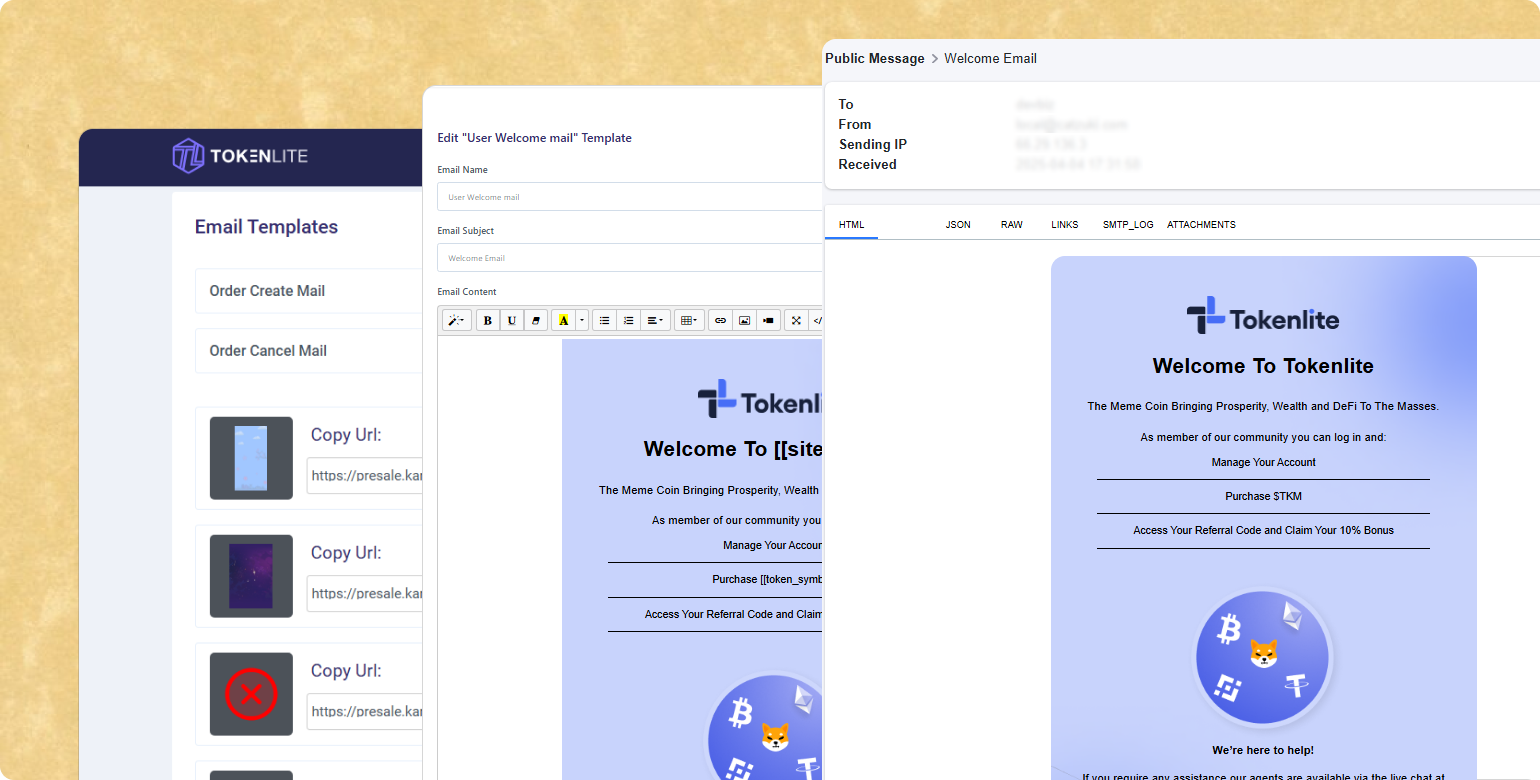Select the first sky-blue image thumbnail
Viewport: 1540px width, 780px height.
click(x=251, y=458)
